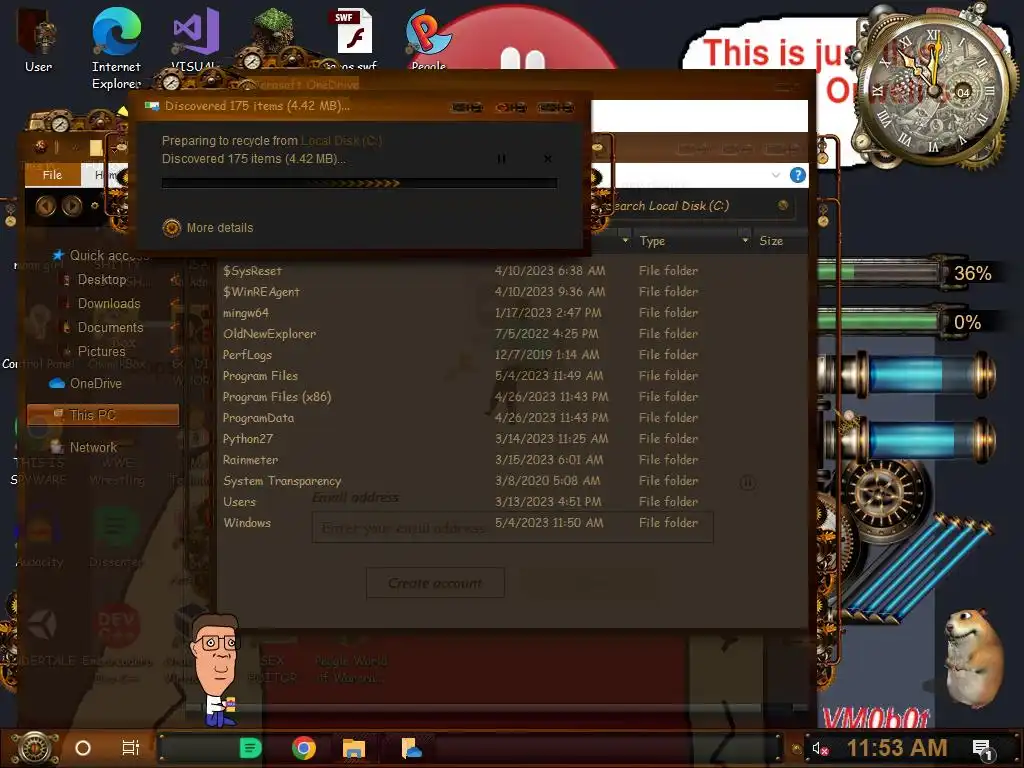Image resolution: width=1024 pixels, height=768 pixels.
Task: Click the email address input field
Action: (513, 528)
